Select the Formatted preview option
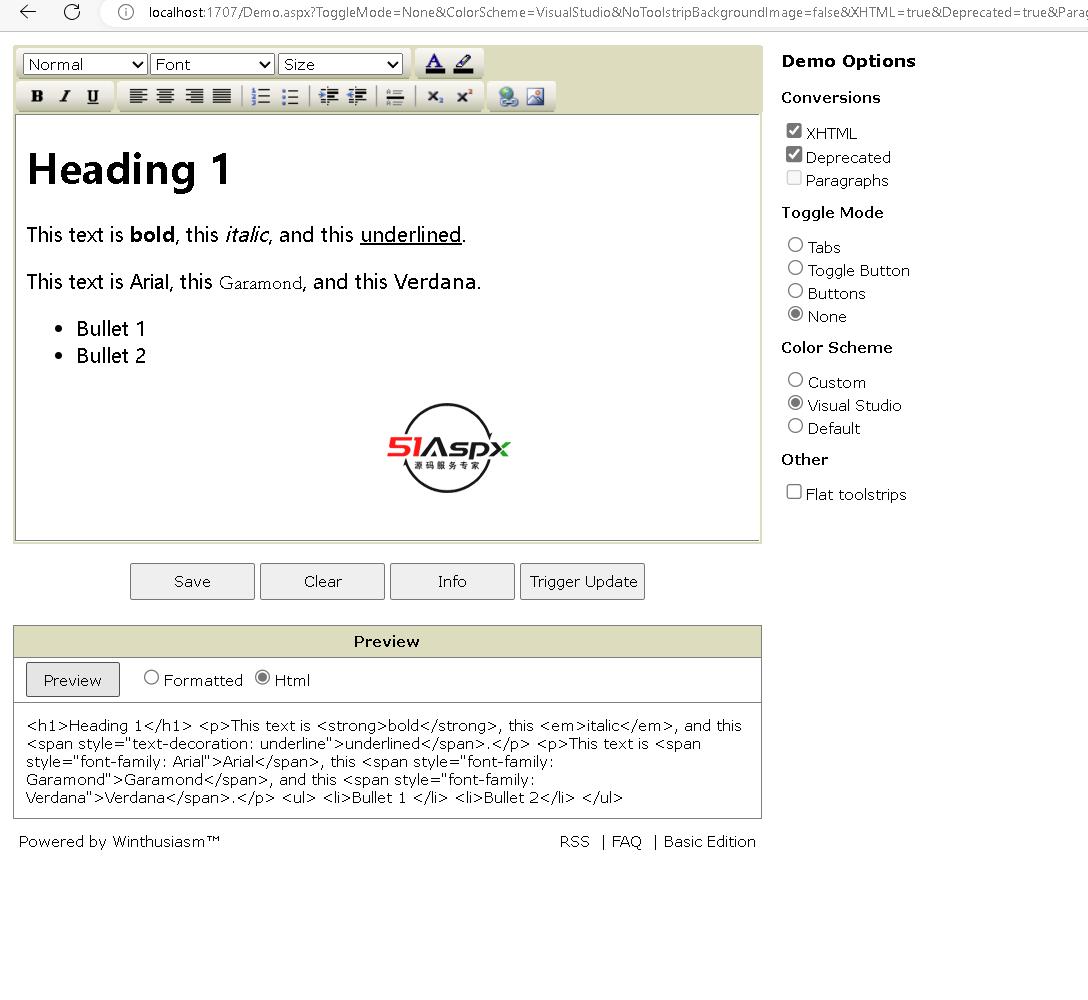The height and width of the screenshot is (1000, 1088). pyautogui.click(x=151, y=677)
